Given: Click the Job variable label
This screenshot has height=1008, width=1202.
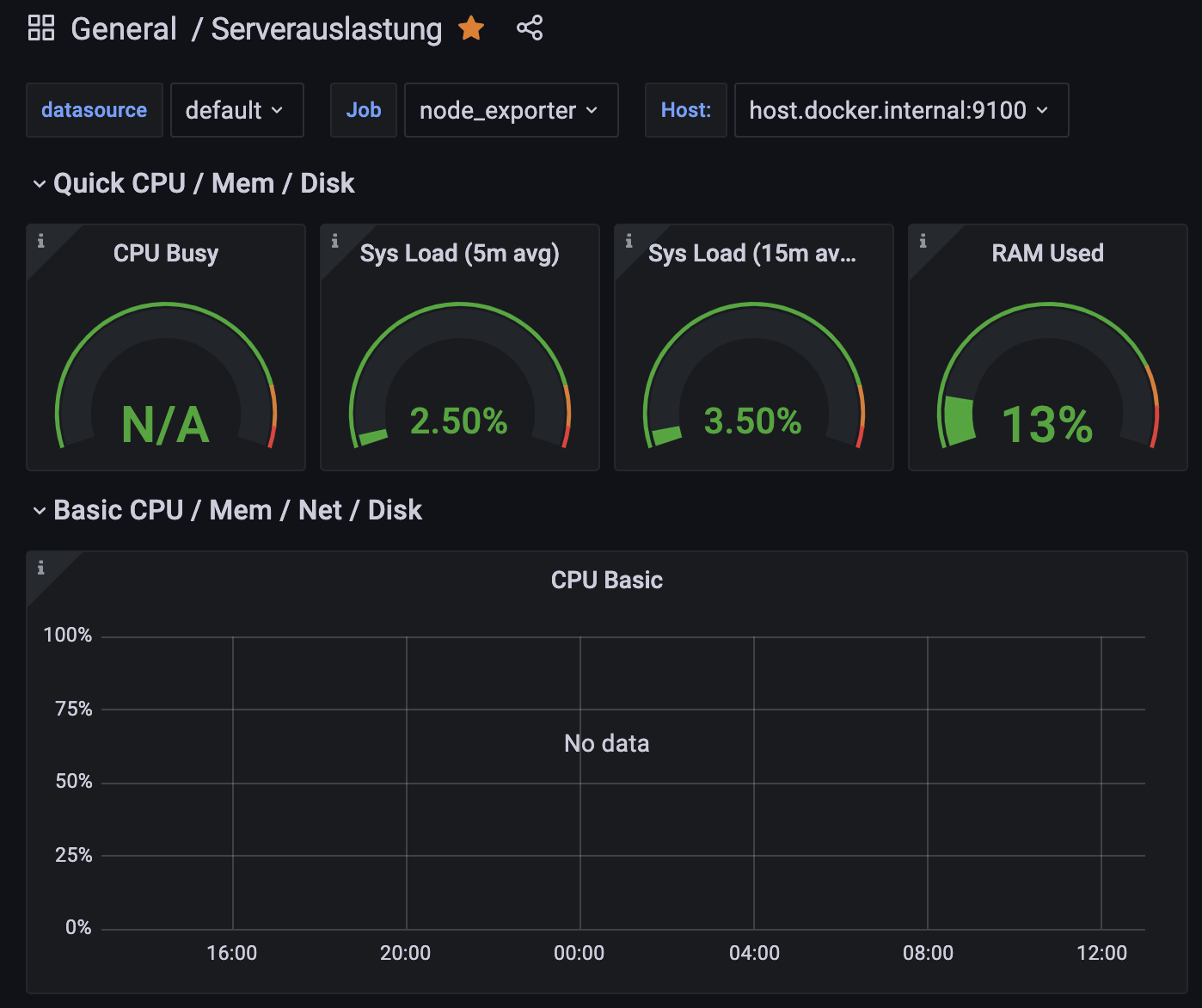Looking at the screenshot, I should pos(363,110).
